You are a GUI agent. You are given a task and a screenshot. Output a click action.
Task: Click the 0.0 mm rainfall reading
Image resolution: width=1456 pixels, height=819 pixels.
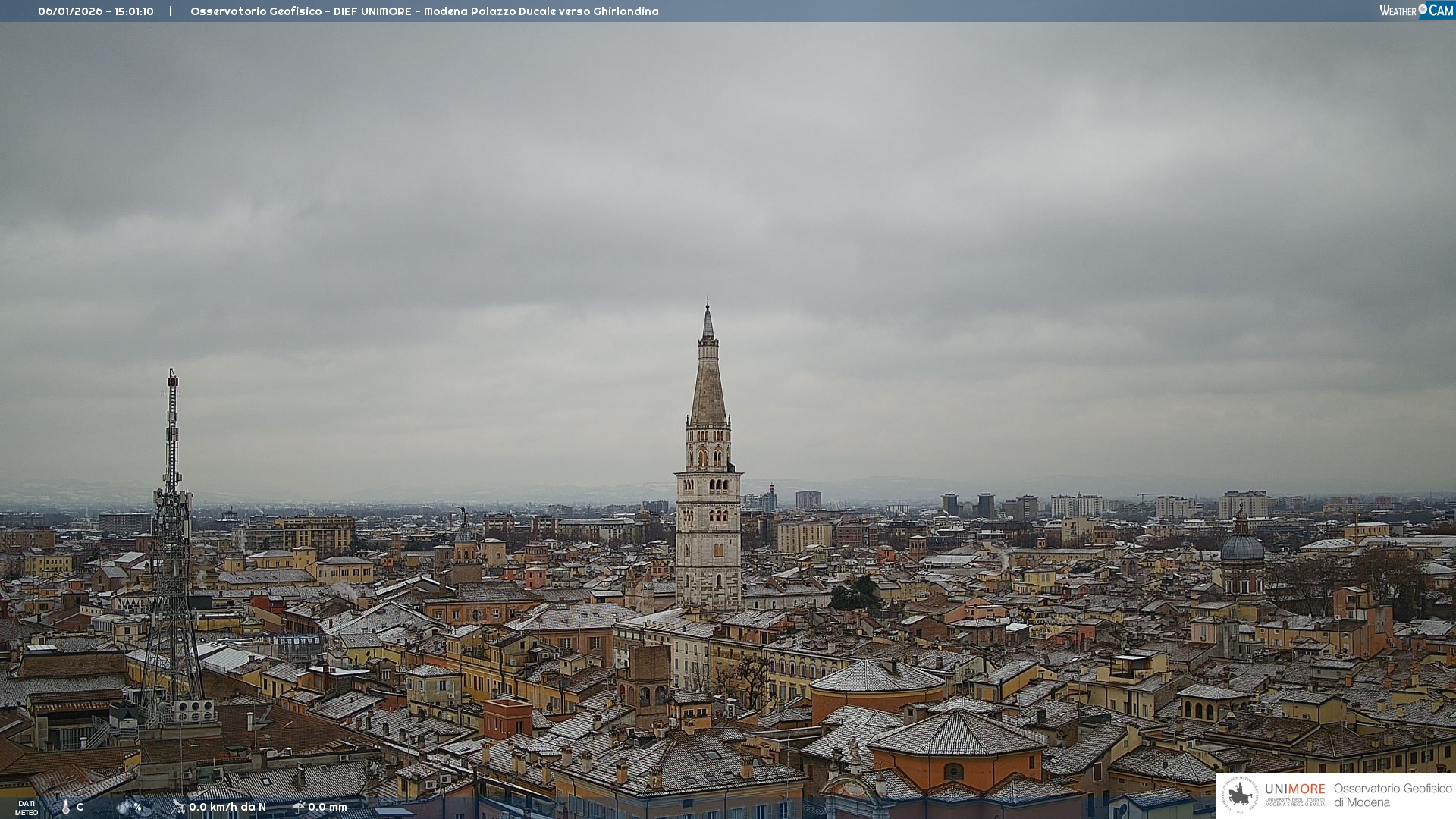(328, 807)
